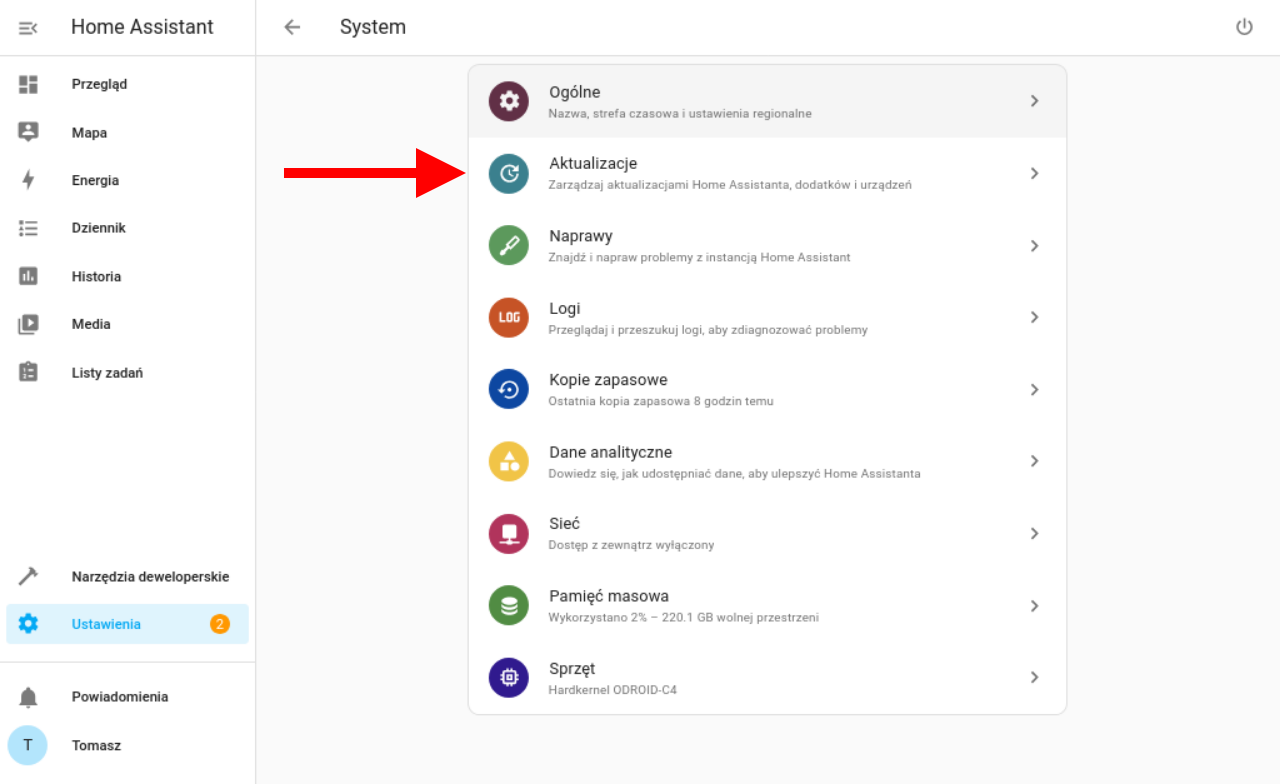
Task: Open Listy zadań in sidebar
Action: point(107,372)
